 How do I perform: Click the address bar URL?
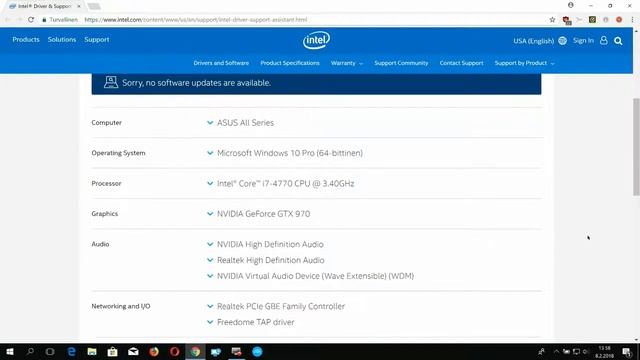(196, 20)
